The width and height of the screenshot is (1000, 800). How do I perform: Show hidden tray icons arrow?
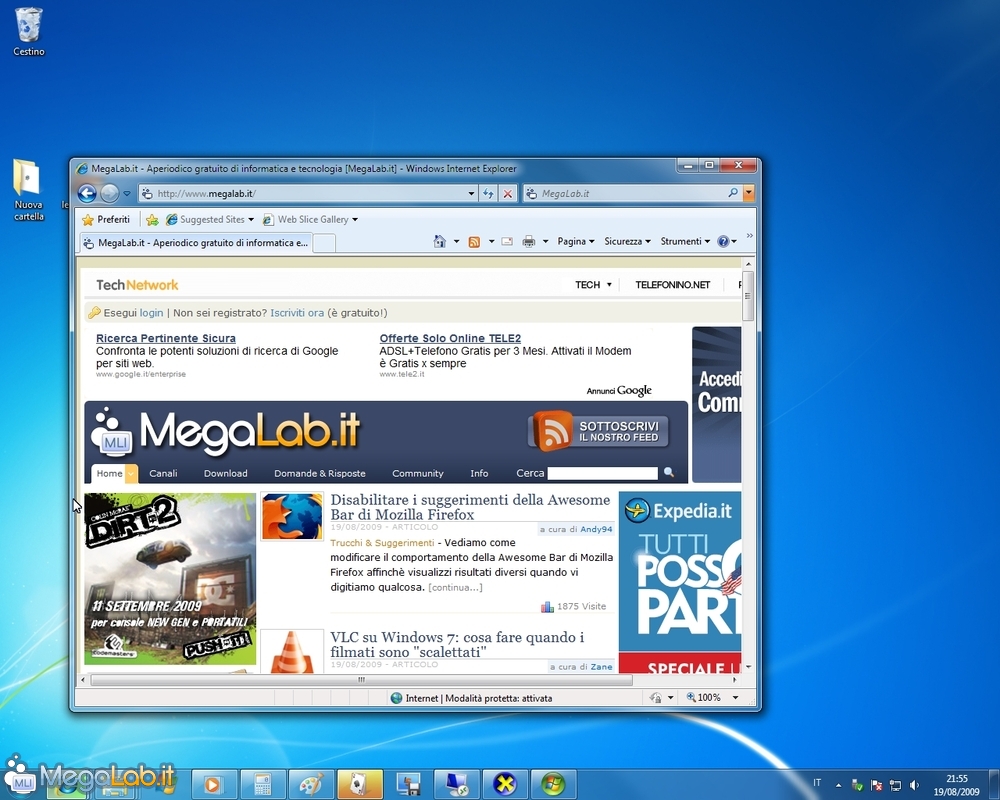[839, 785]
